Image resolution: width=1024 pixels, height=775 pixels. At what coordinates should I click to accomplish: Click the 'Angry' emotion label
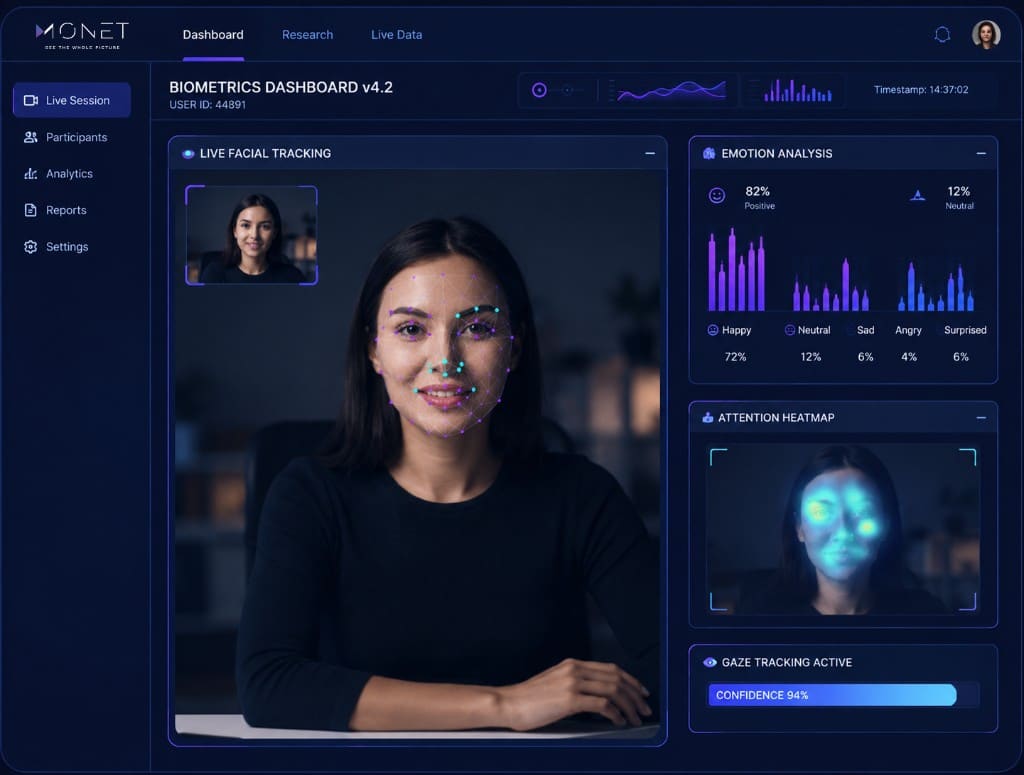(x=908, y=330)
